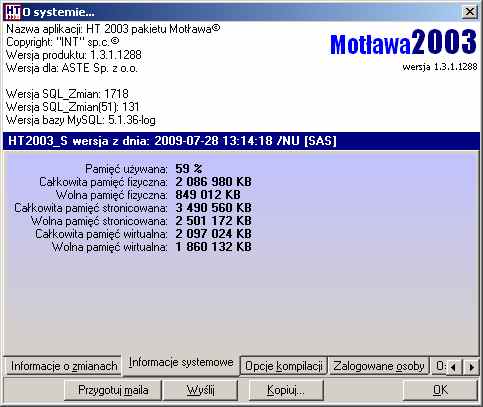Click the Wersja SQL_Zmian: 1718 line
This screenshot has height=407, width=483.
point(67,94)
